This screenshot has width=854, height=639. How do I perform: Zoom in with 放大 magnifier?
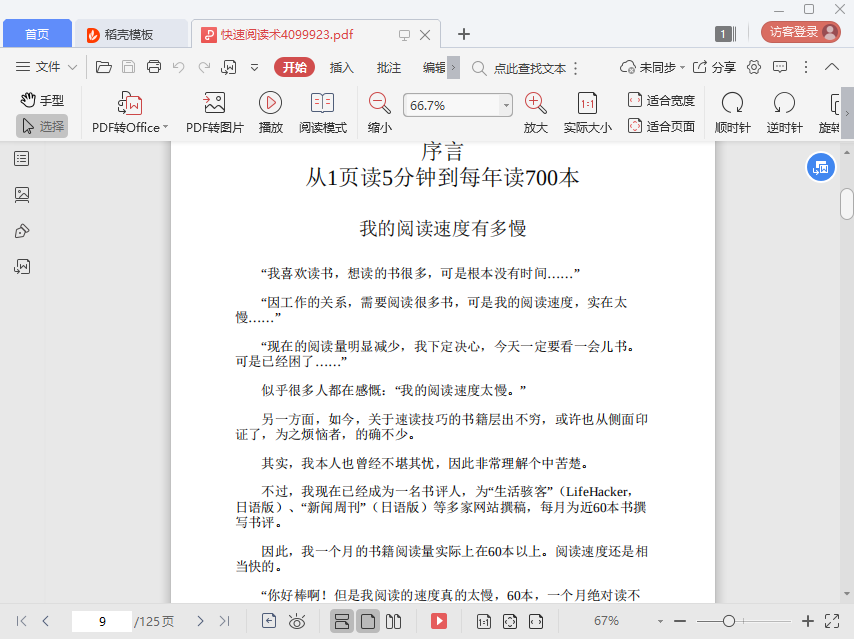pyautogui.click(x=535, y=113)
